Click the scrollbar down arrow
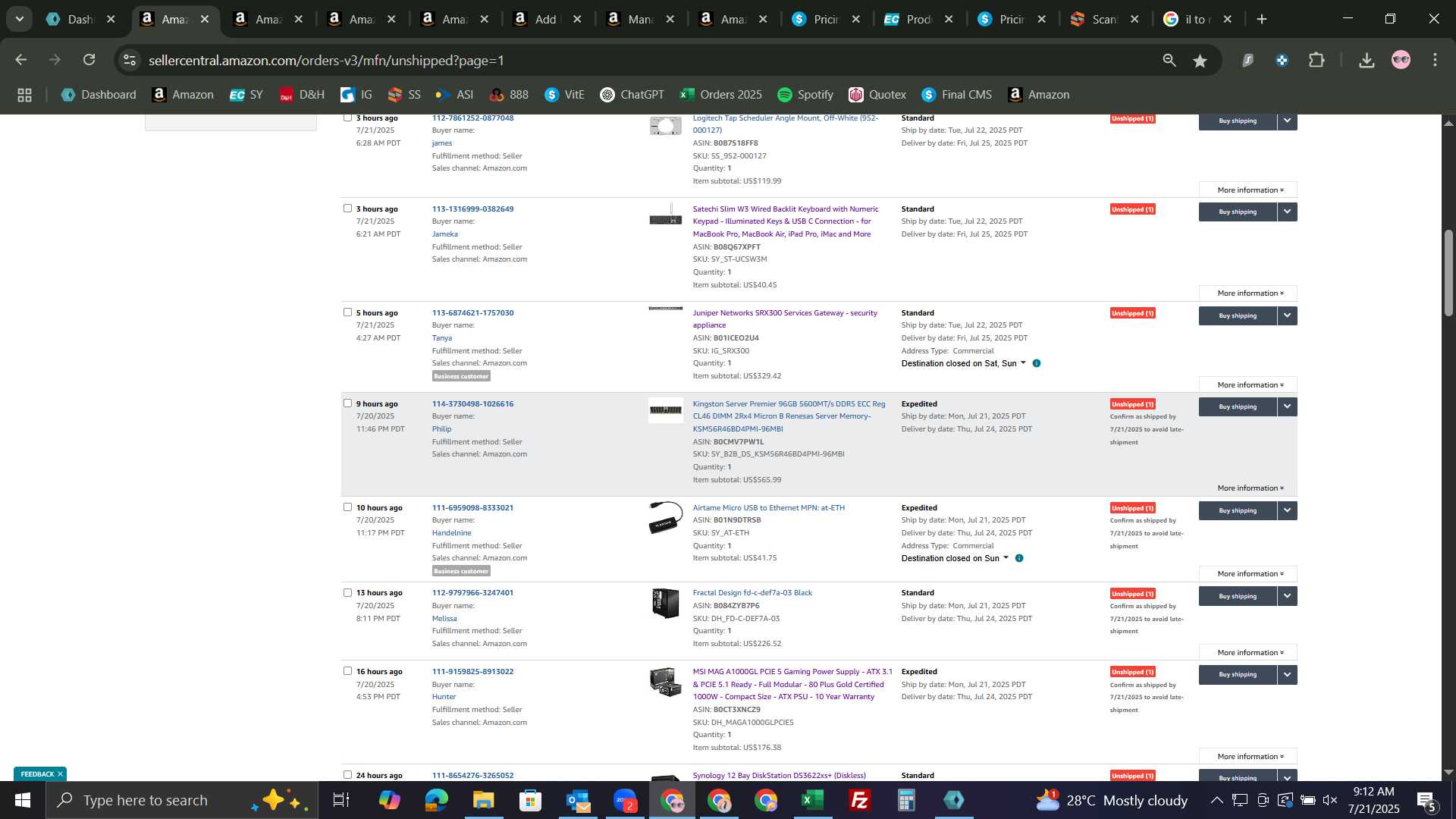This screenshot has width=1456, height=819. (1448, 773)
